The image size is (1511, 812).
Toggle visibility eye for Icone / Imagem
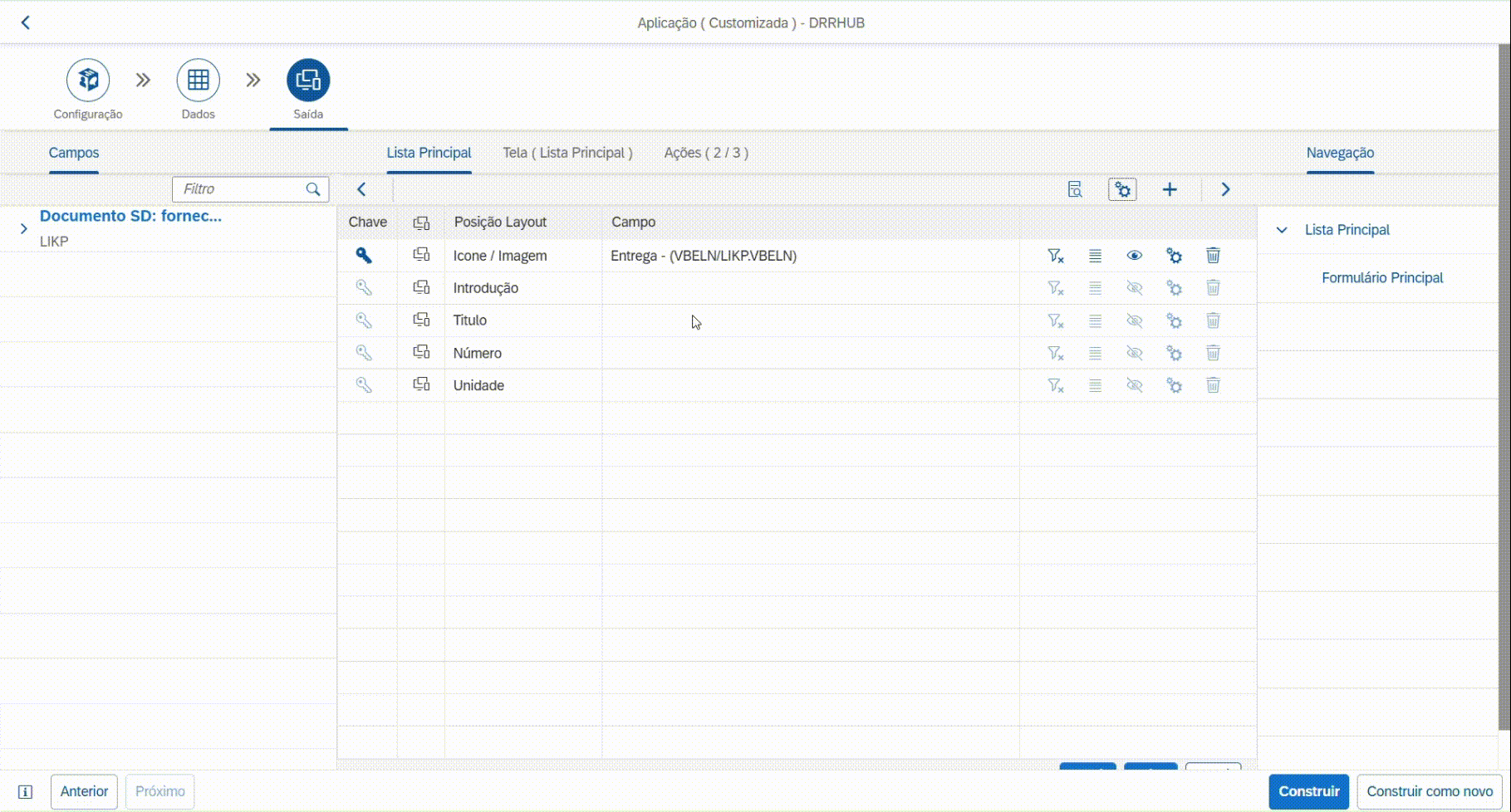[1135, 256]
